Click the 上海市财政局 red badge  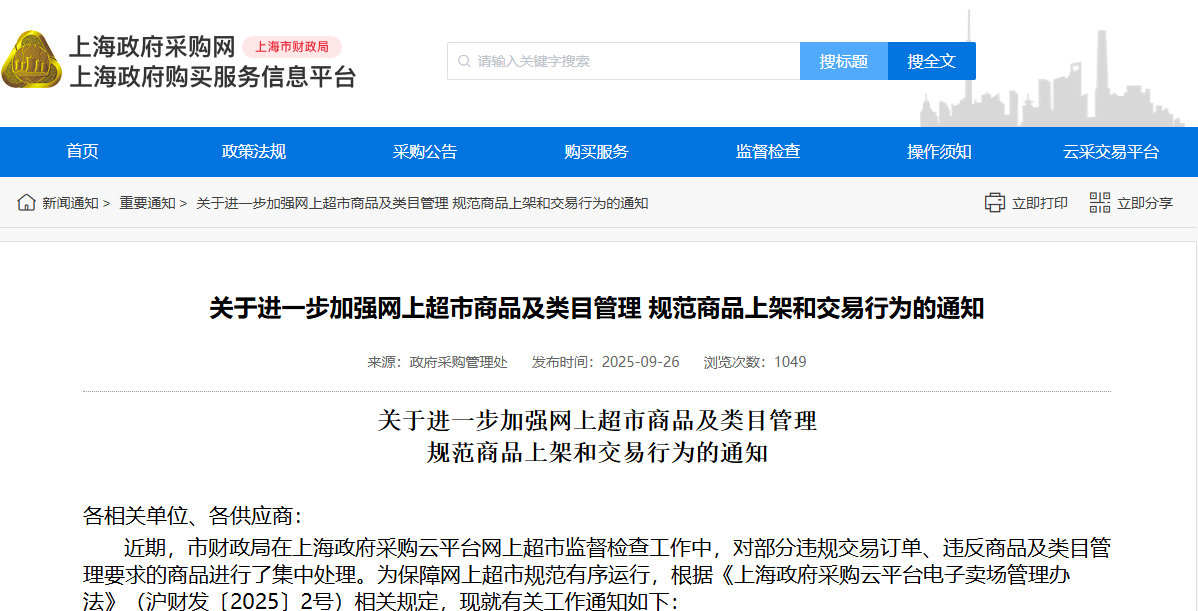tap(292, 47)
